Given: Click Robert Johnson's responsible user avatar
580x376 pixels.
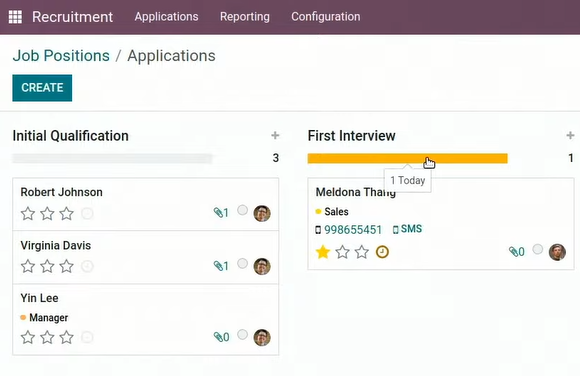Looking at the screenshot, I should pos(262,213).
